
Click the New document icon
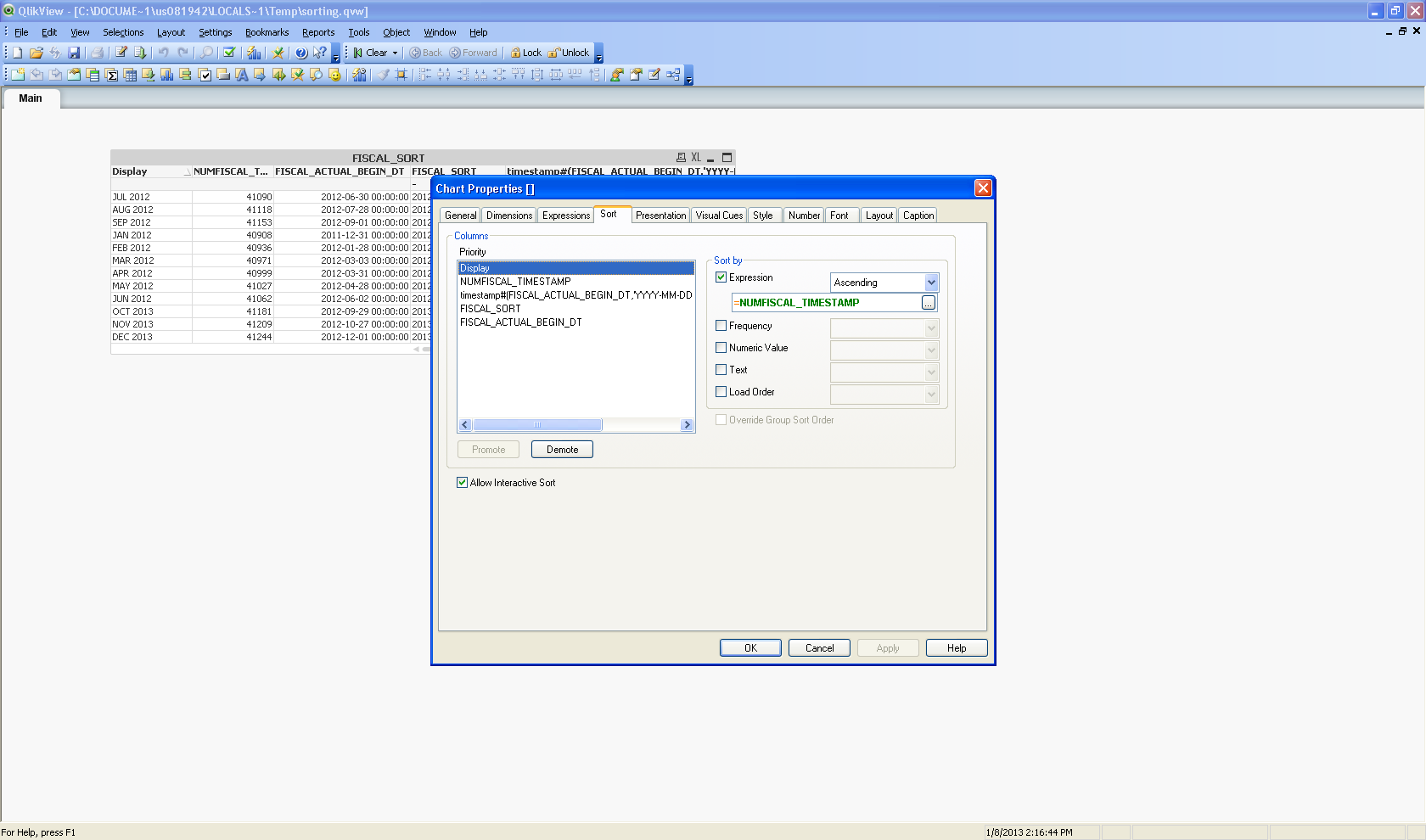17,53
